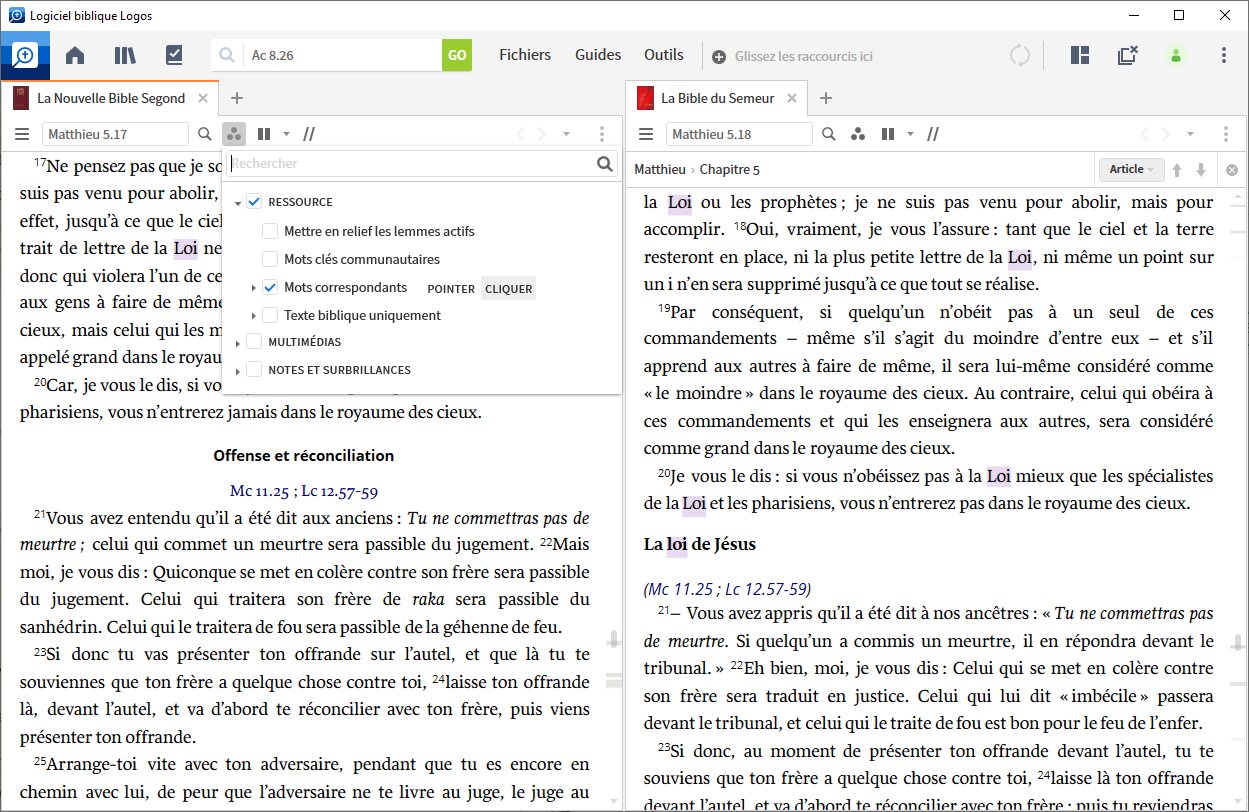Expand the Mots correspondants options
This screenshot has height=812, width=1249.
tap(254, 288)
